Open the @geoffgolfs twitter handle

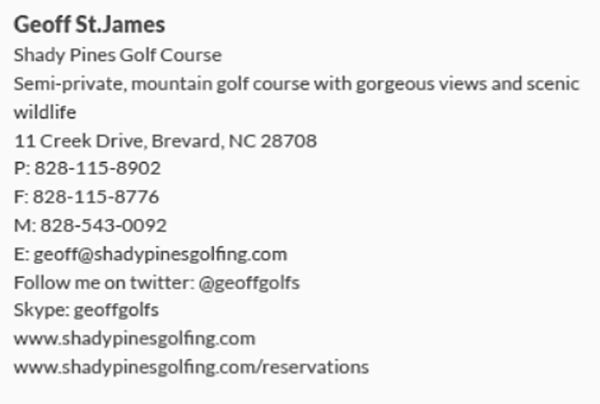[x=249, y=283]
